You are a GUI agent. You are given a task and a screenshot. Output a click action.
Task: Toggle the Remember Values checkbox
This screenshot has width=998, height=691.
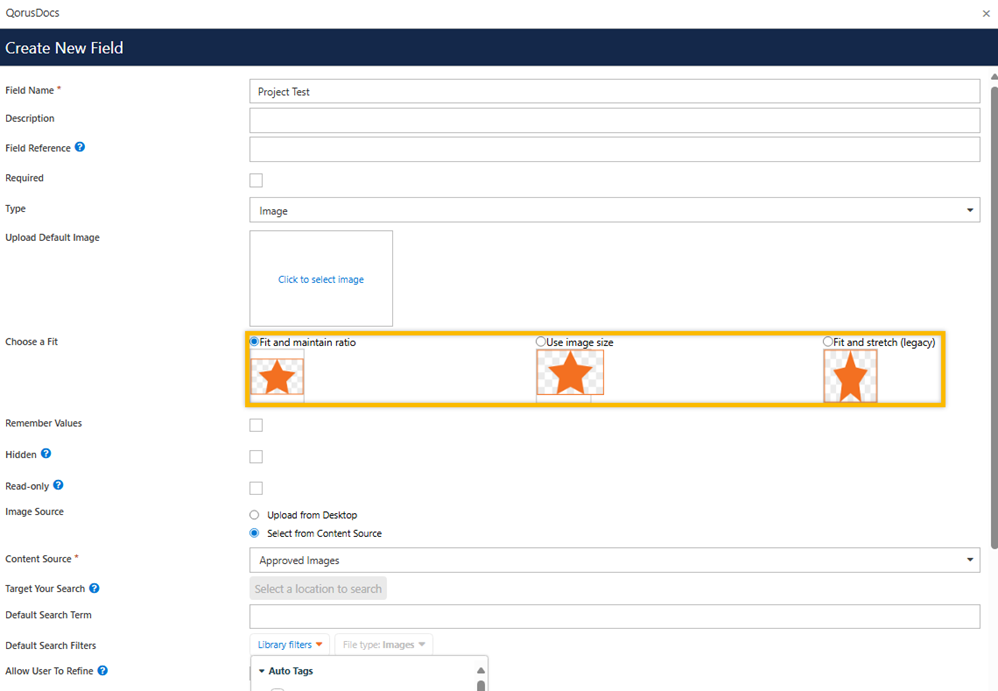[x=256, y=425]
